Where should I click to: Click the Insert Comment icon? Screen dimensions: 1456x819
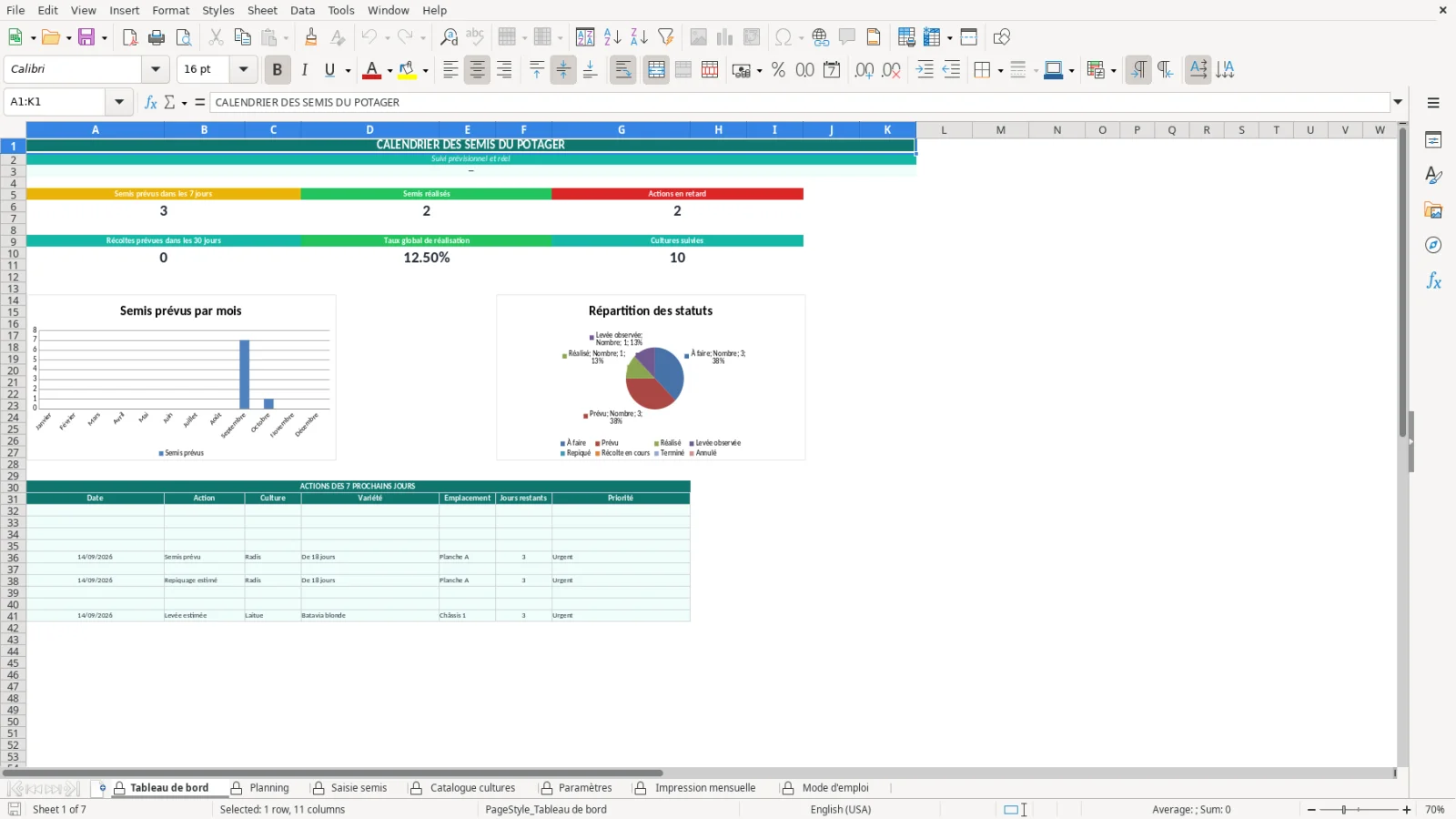[847, 37]
